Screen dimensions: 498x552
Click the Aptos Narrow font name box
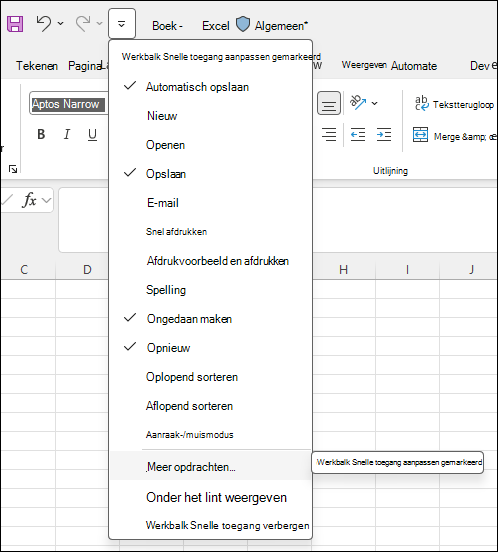click(69, 104)
